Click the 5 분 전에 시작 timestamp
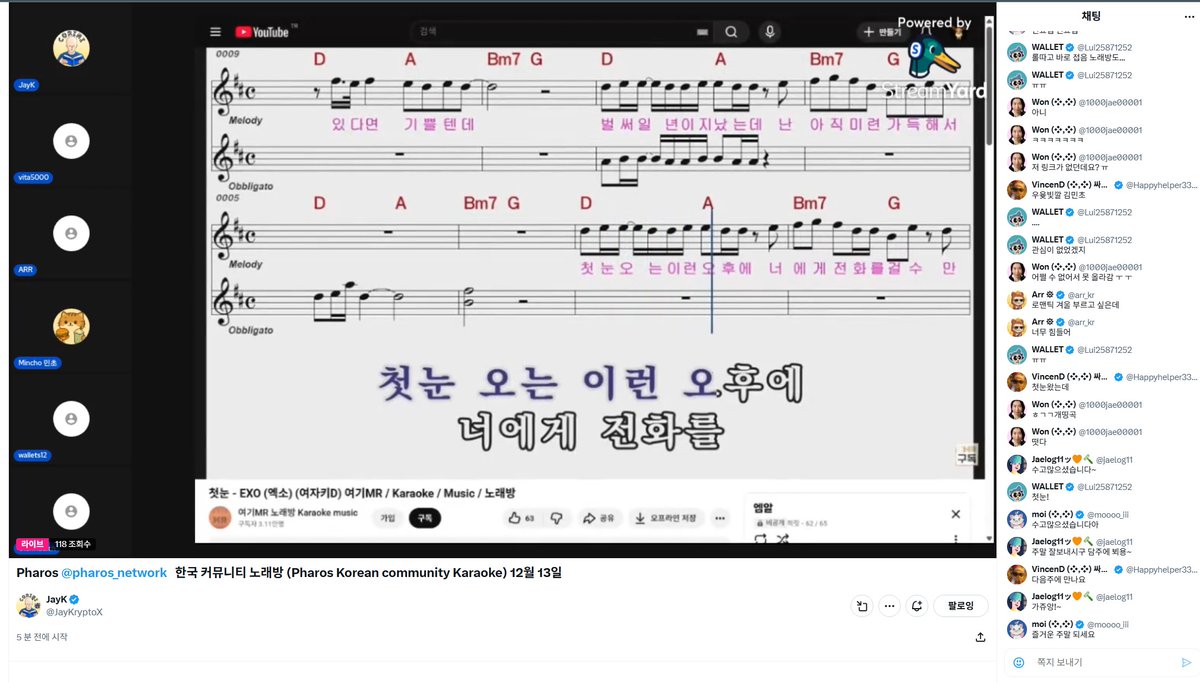 (x=42, y=637)
